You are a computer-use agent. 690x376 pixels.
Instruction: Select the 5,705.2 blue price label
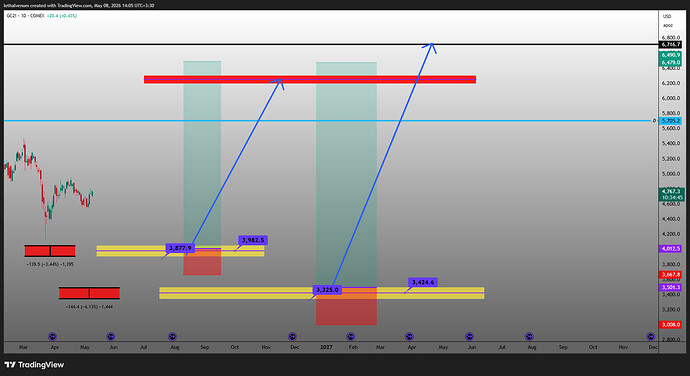671,121
